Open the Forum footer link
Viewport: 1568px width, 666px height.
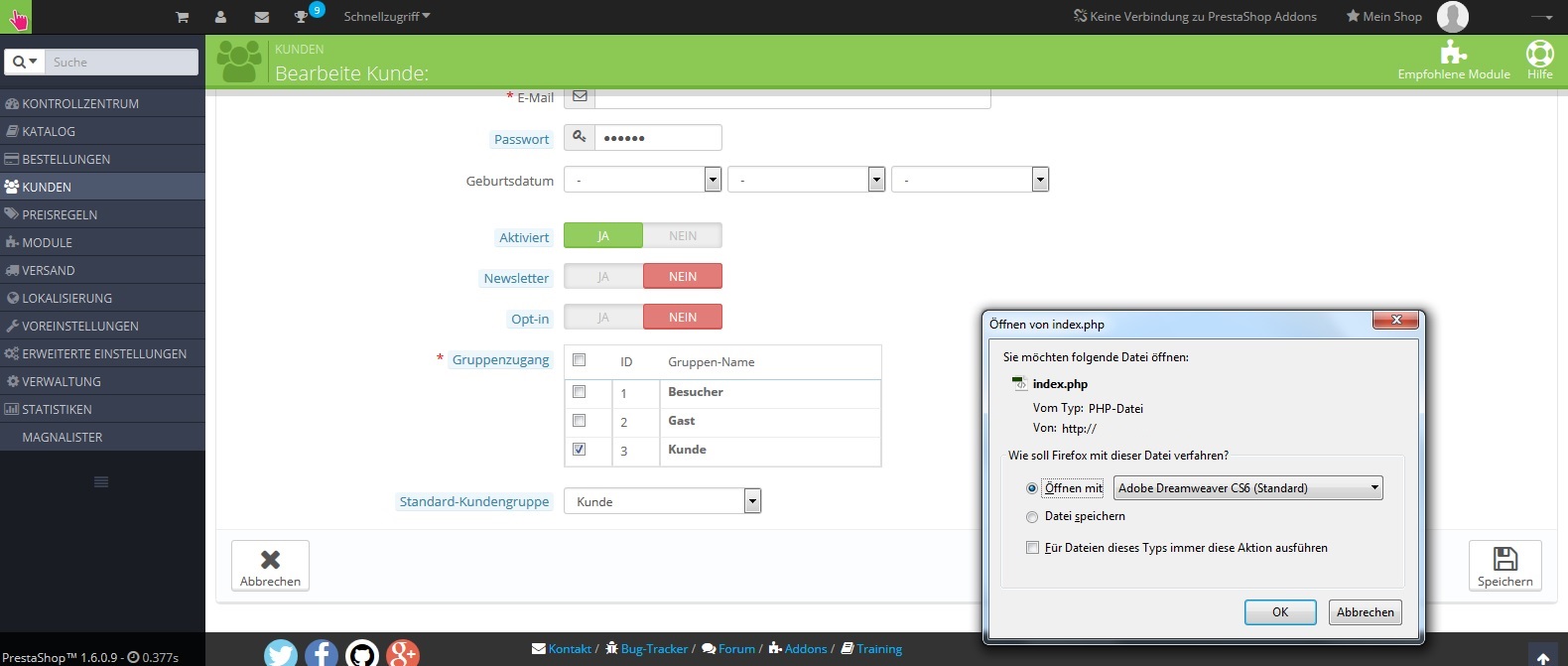(728, 649)
